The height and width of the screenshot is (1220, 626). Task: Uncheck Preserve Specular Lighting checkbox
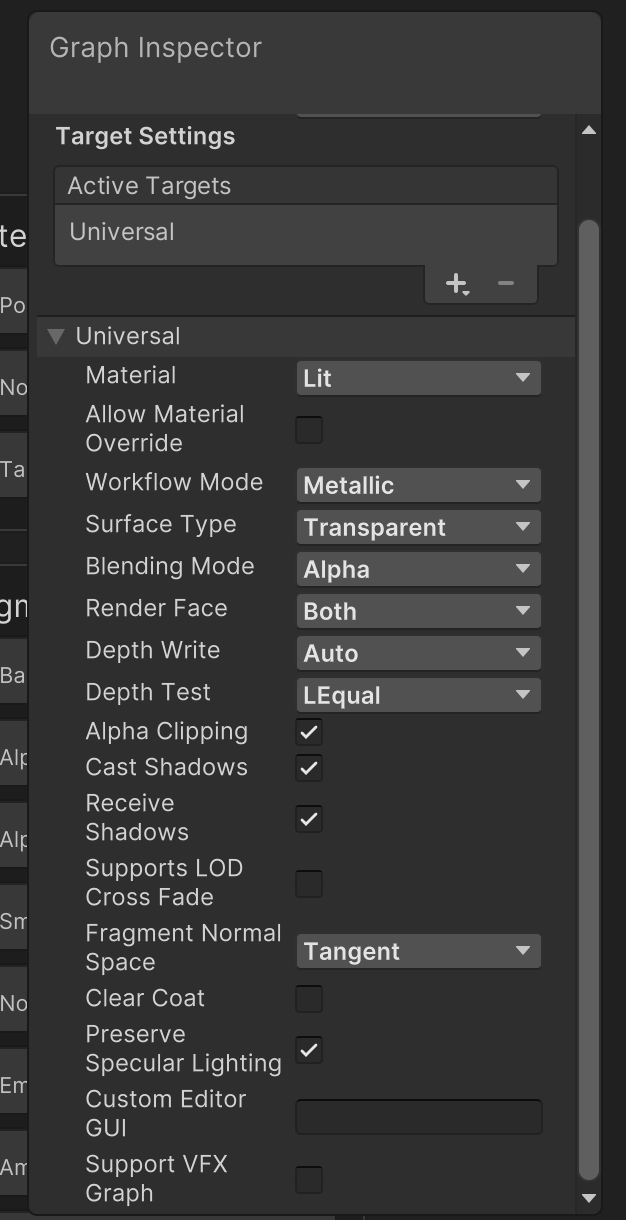309,1050
